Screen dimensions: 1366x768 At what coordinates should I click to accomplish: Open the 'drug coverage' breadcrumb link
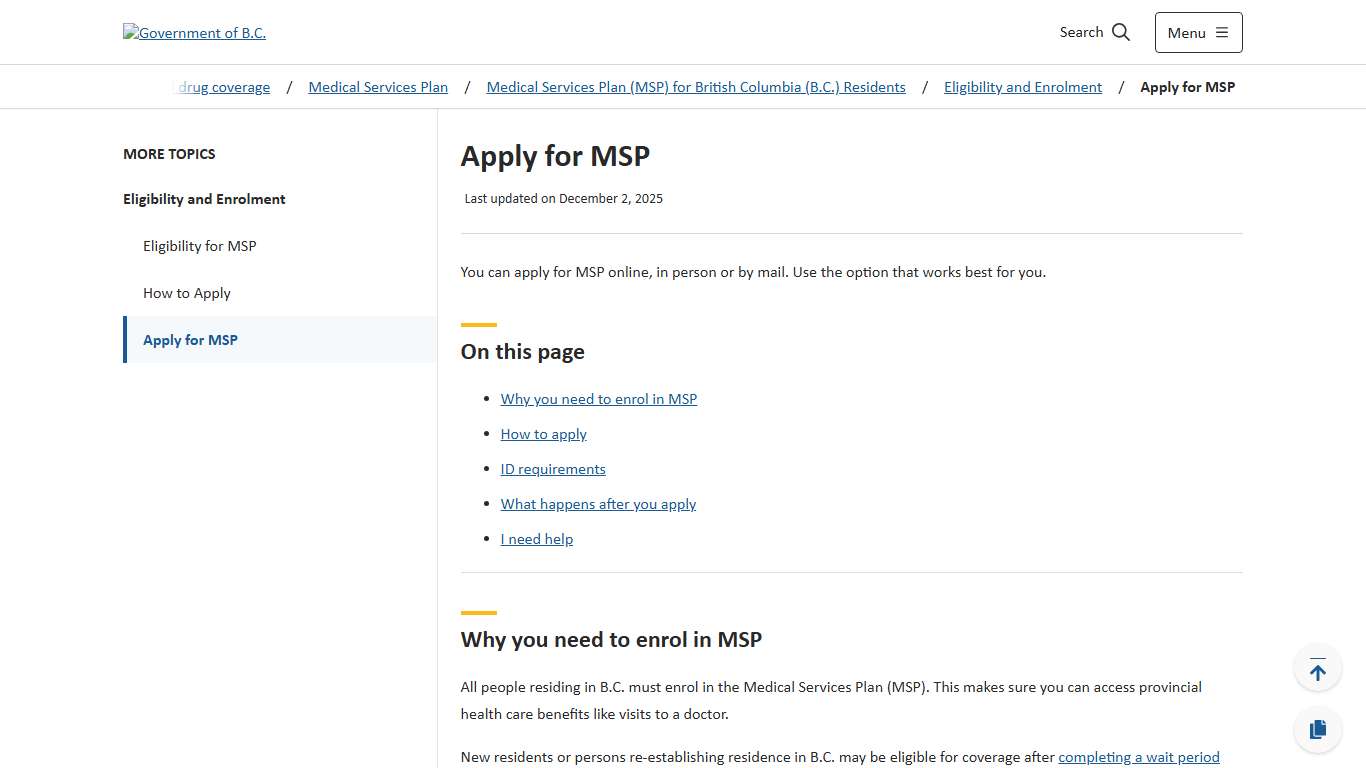(222, 87)
